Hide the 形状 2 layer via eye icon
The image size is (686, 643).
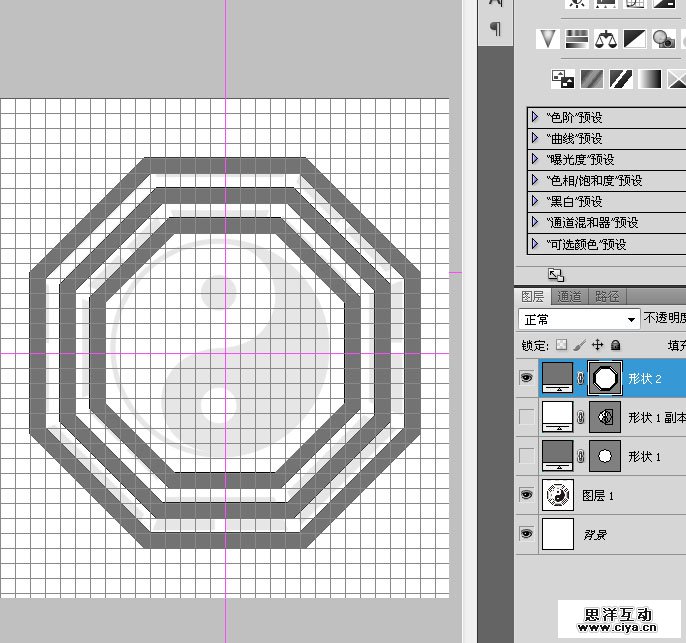pos(526,378)
